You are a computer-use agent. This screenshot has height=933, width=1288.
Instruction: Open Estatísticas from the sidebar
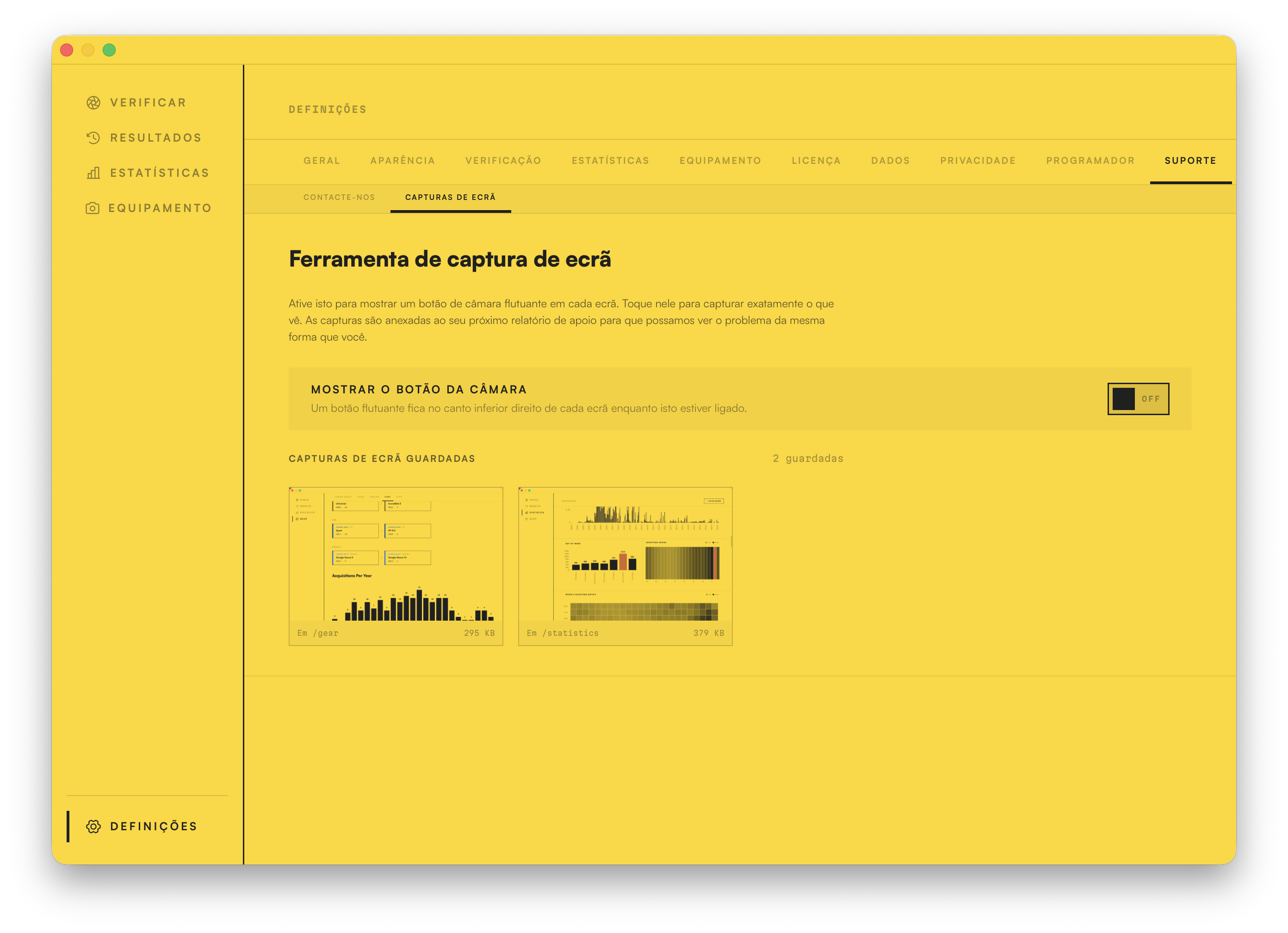click(148, 173)
